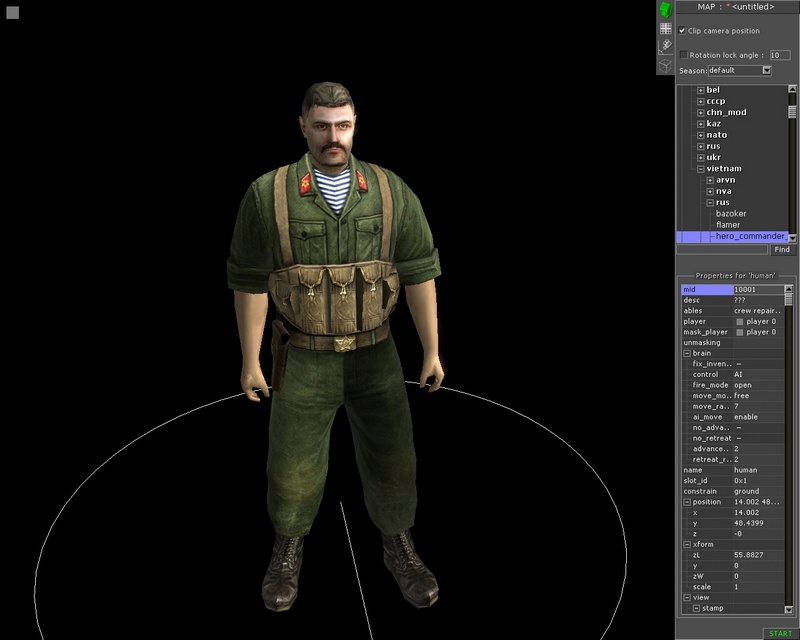Viewport: 800px width, 640px height.
Task: Select the wireframe cube icon
Action: click(x=665, y=65)
